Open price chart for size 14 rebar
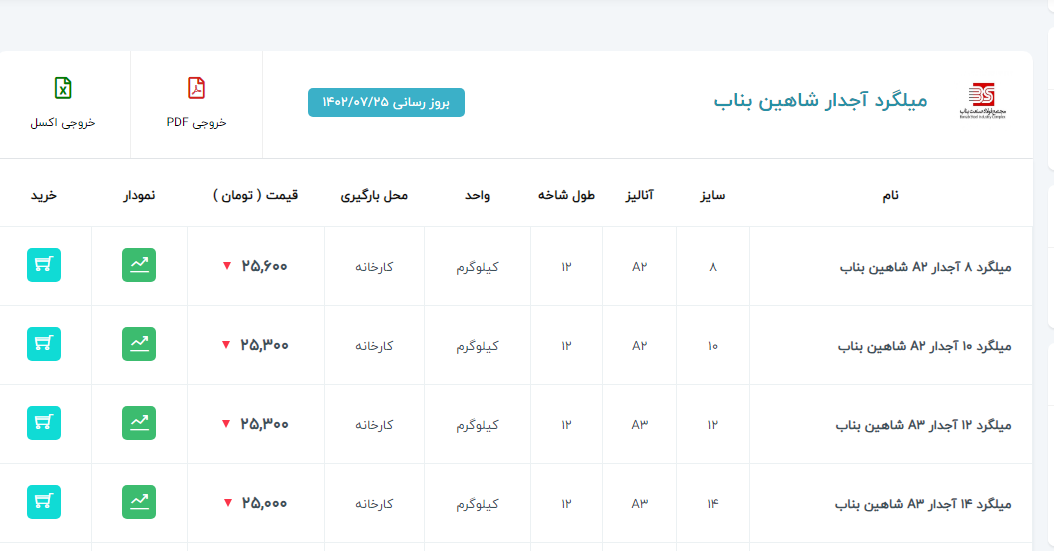The width and height of the screenshot is (1054, 551). [x=139, y=502]
